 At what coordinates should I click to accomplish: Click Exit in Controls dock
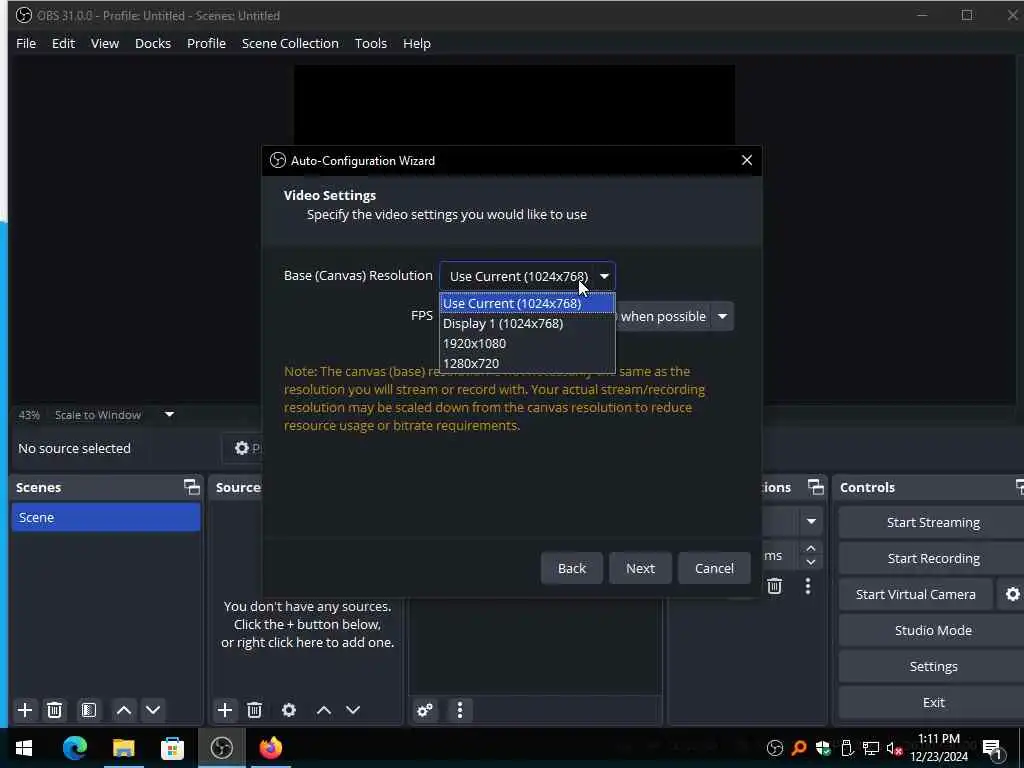pos(933,702)
